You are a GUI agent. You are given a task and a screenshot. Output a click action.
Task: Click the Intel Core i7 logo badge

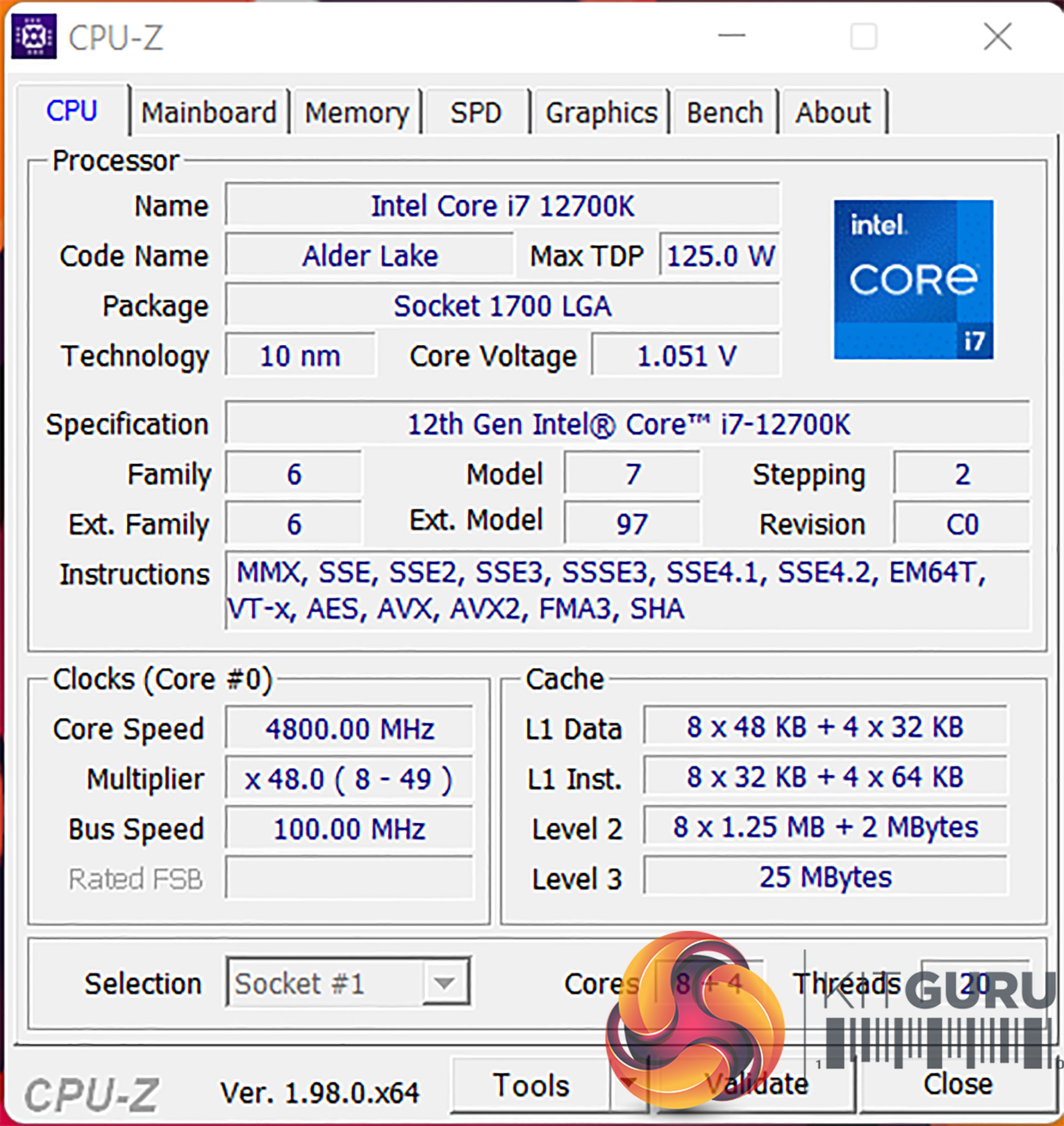tap(913, 279)
